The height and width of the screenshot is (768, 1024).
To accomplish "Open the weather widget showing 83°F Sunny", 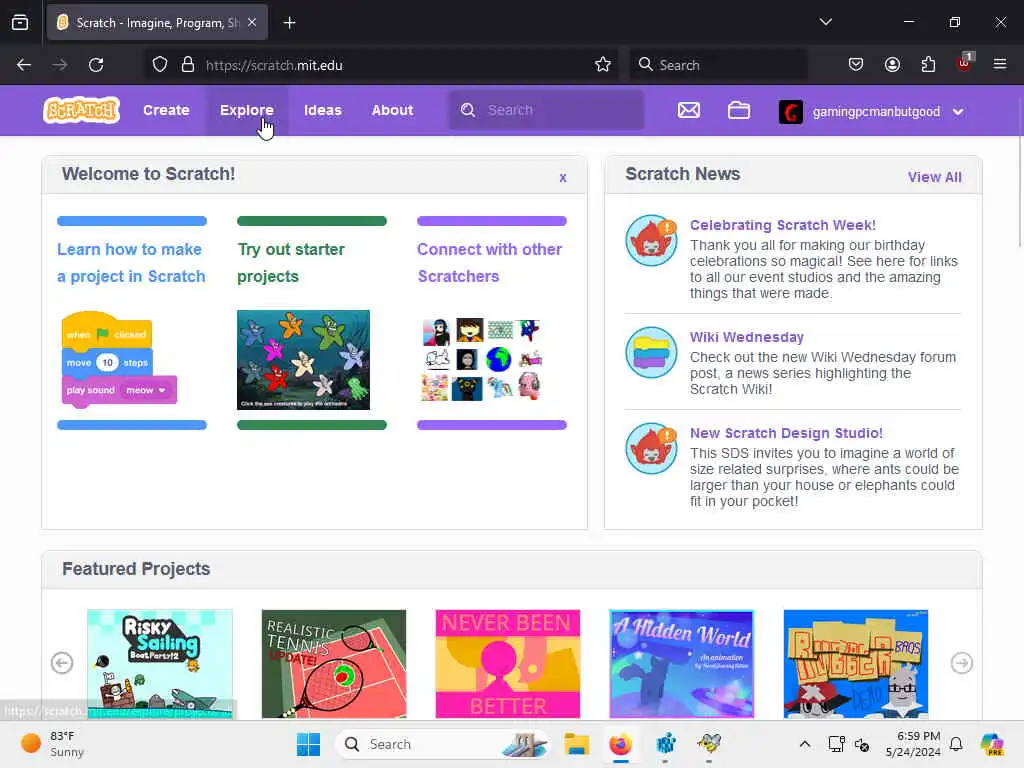I will point(52,744).
